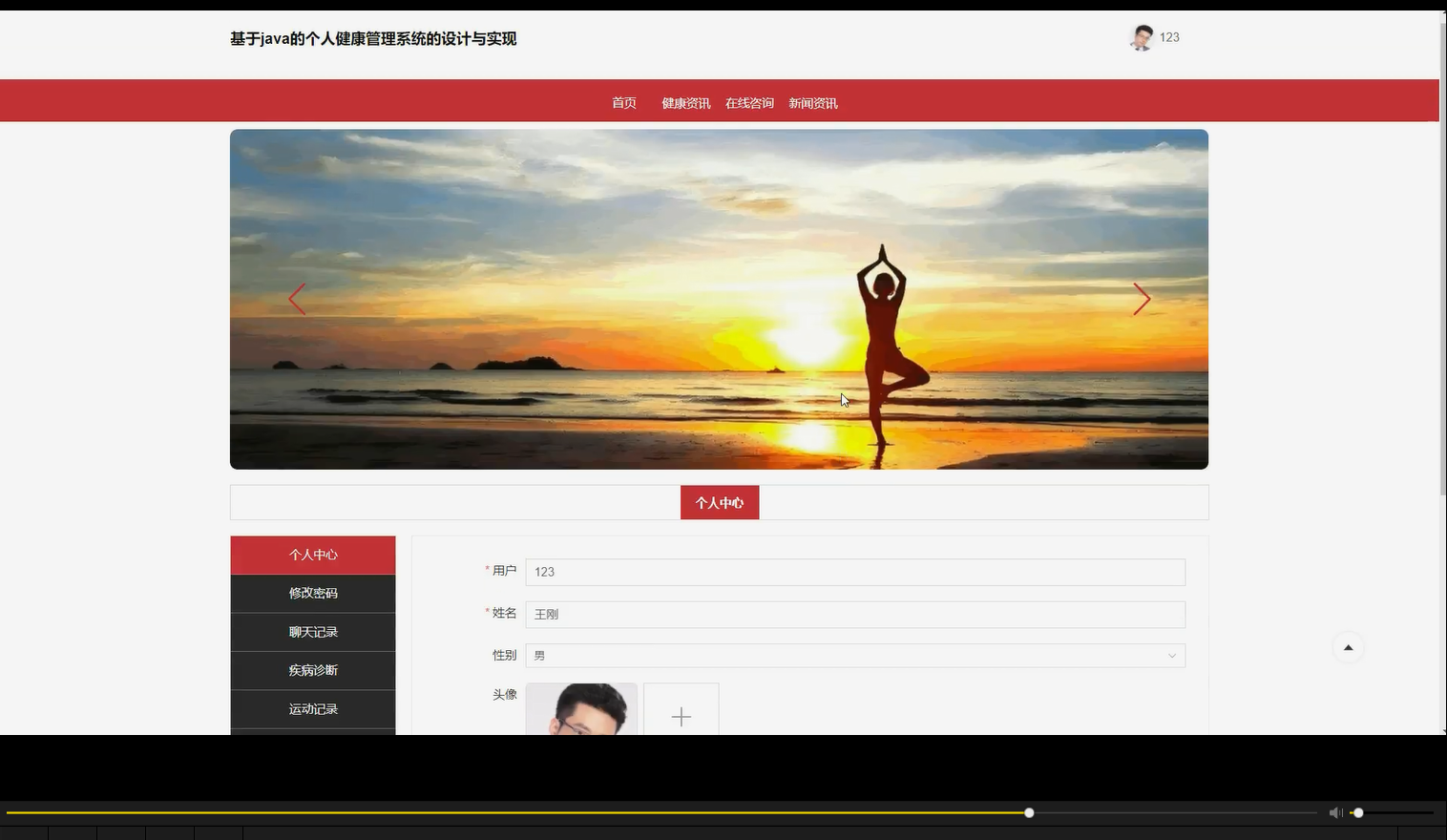Viewport: 1447px width, 840px height.
Task: Open 健康资讯 navigation item
Action: click(686, 103)
